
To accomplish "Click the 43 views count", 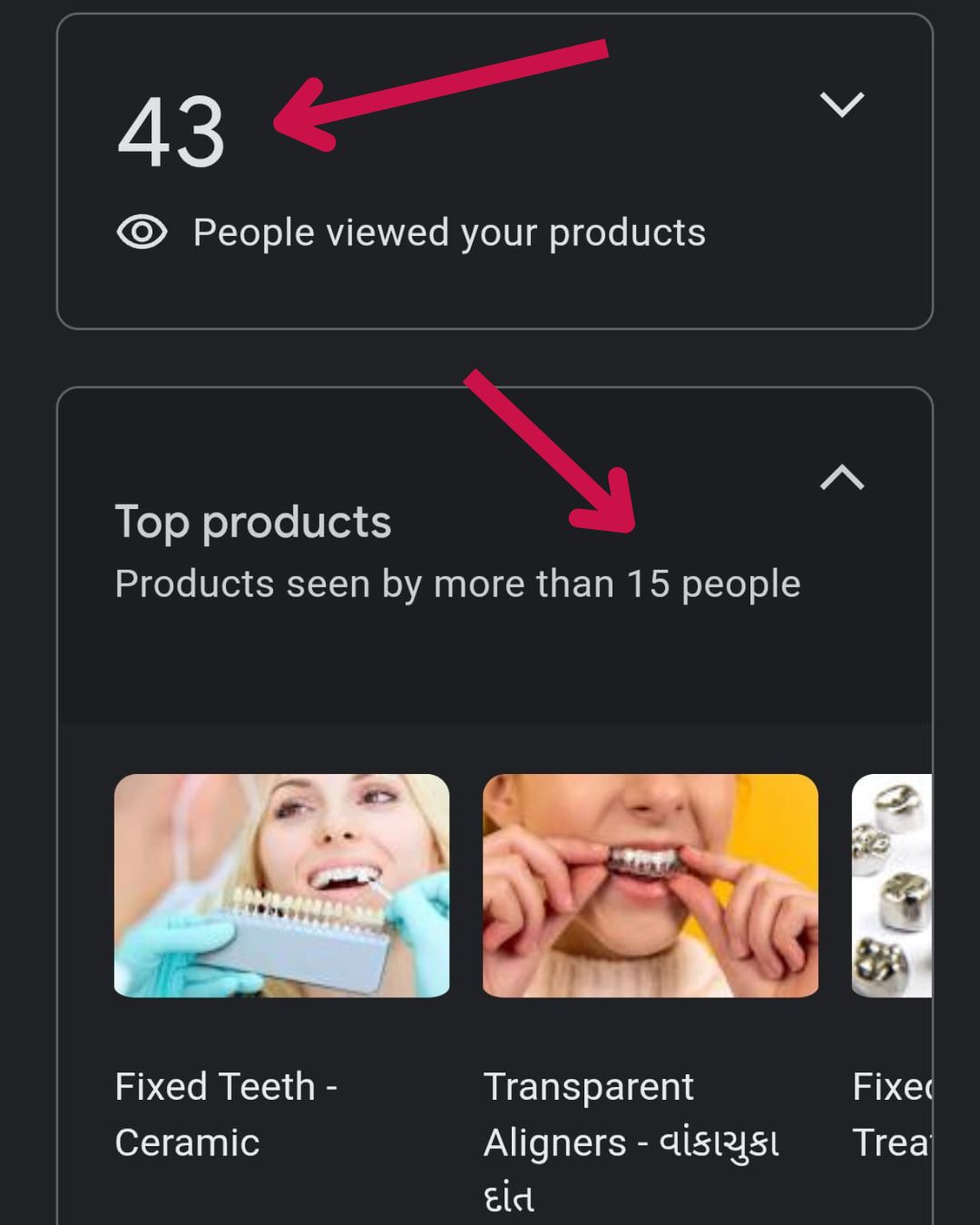I will pyautogui.click(x=171, y=133).
